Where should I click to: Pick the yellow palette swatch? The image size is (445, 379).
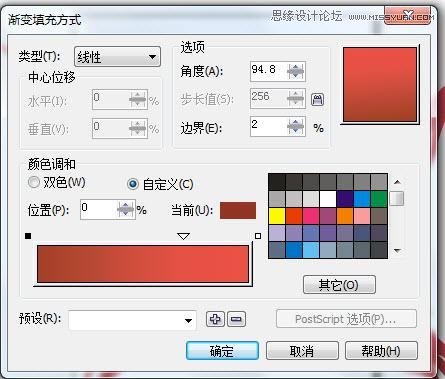(x=277, y=216)
